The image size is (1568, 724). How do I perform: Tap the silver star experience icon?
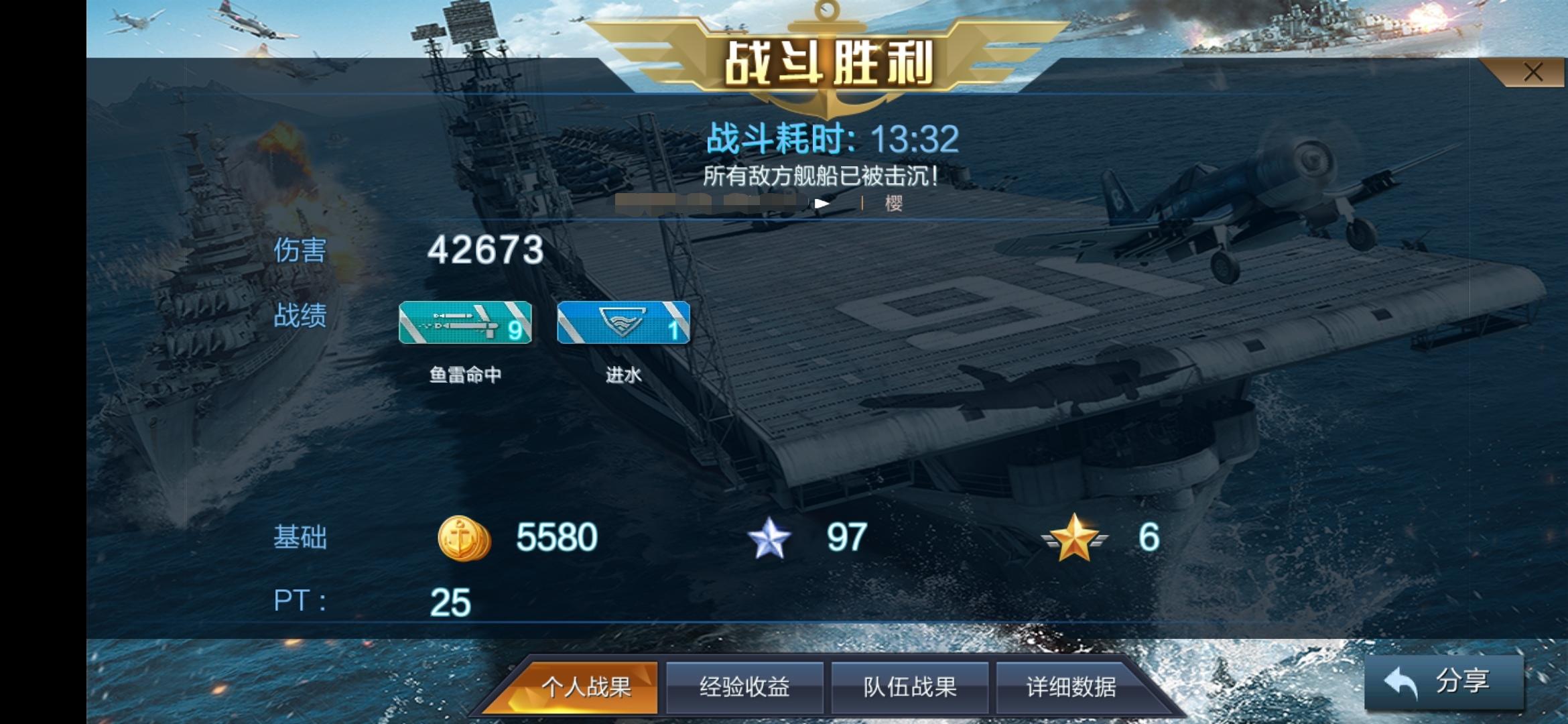point(769,538)
